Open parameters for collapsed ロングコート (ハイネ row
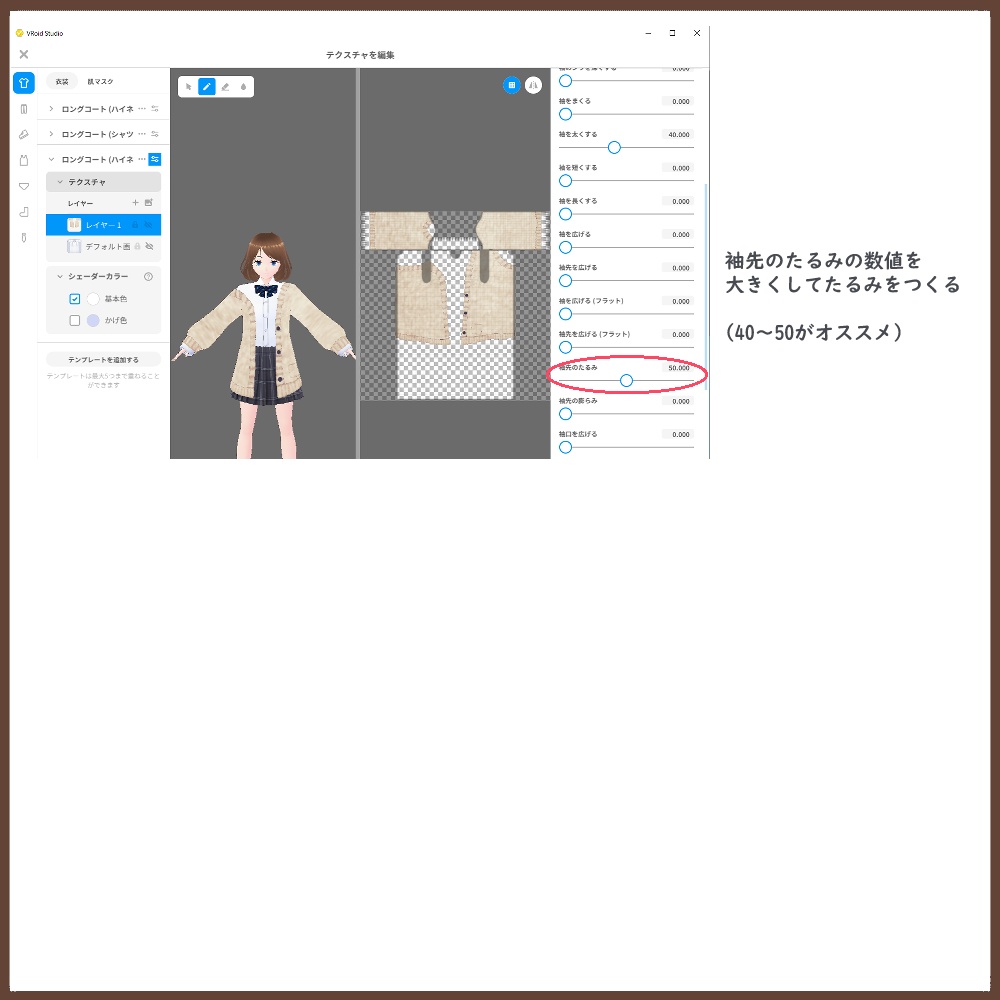 (155, 109)
